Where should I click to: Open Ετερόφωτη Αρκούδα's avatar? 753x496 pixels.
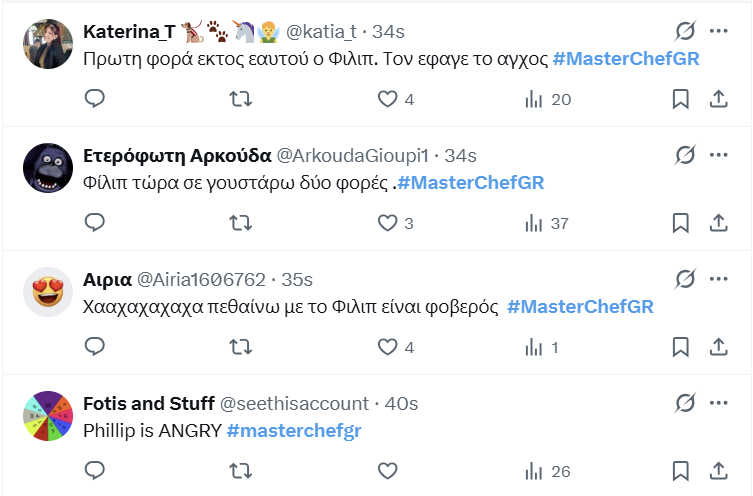point(47,168)
